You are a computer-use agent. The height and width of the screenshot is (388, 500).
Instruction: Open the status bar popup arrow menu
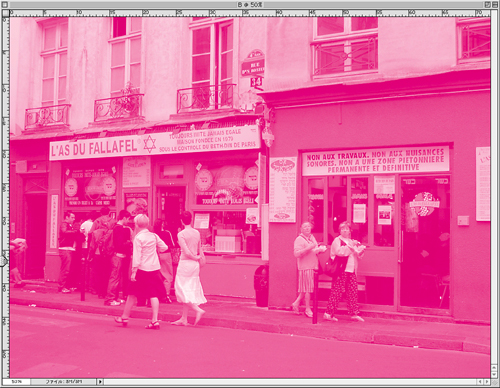click(100, 382)
